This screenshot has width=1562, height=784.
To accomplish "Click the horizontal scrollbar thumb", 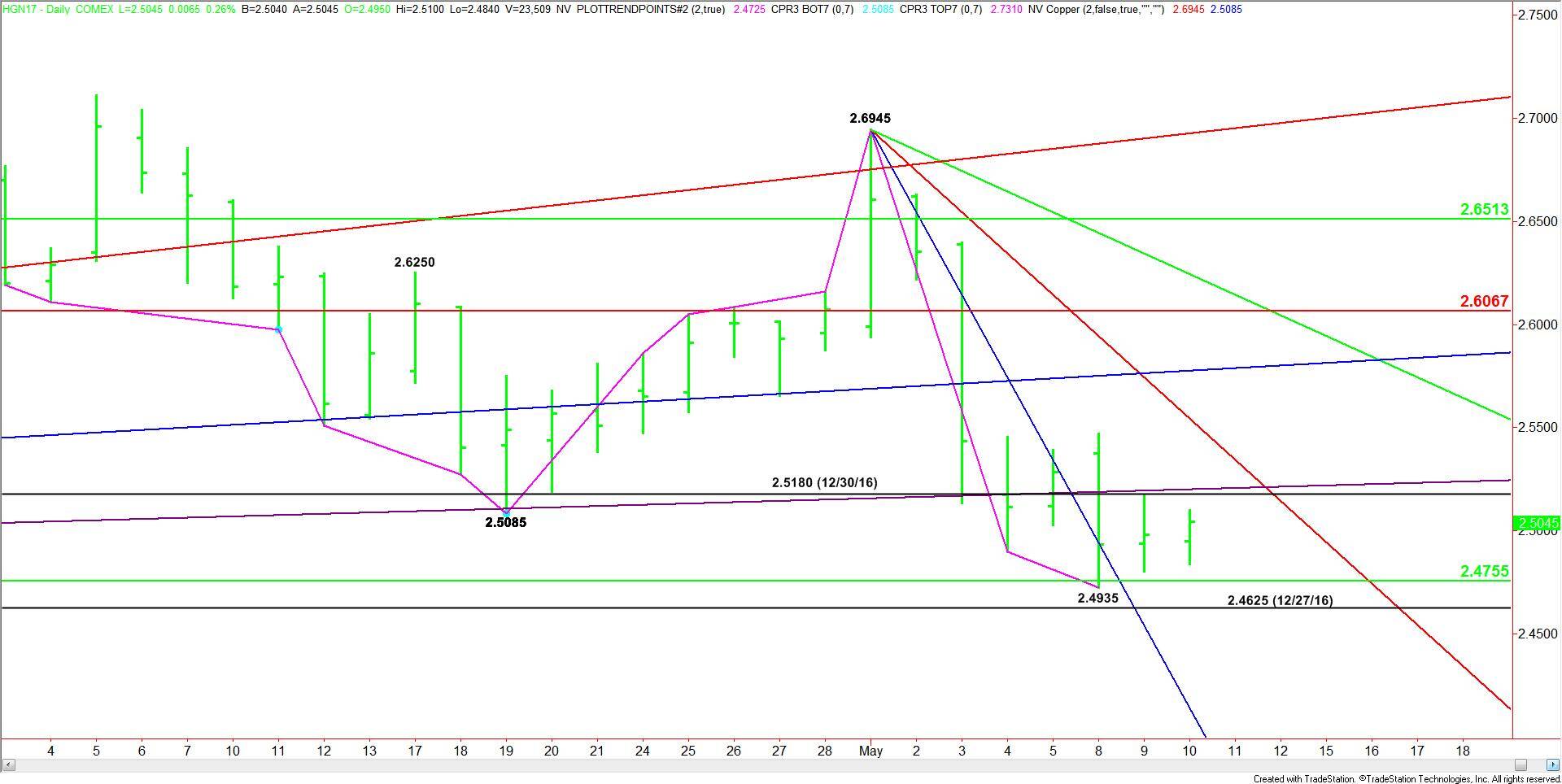I will coord(1521,764).
